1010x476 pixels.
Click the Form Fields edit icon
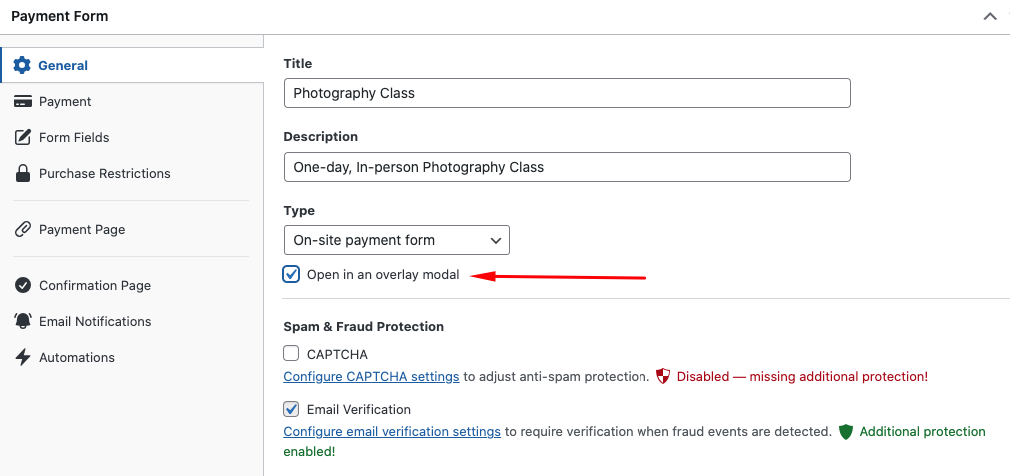[x=22, y=137]
